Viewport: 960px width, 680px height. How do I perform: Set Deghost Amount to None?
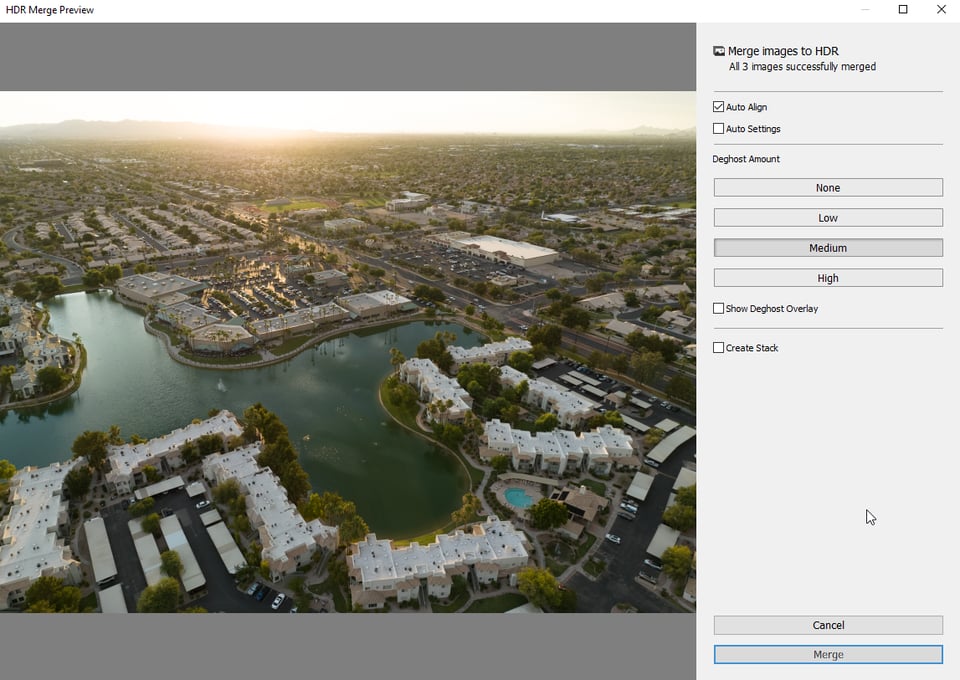828,188
